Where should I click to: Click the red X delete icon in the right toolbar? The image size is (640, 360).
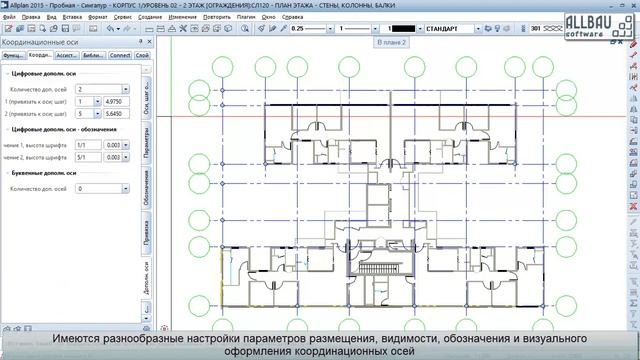[x=633, y=206]
